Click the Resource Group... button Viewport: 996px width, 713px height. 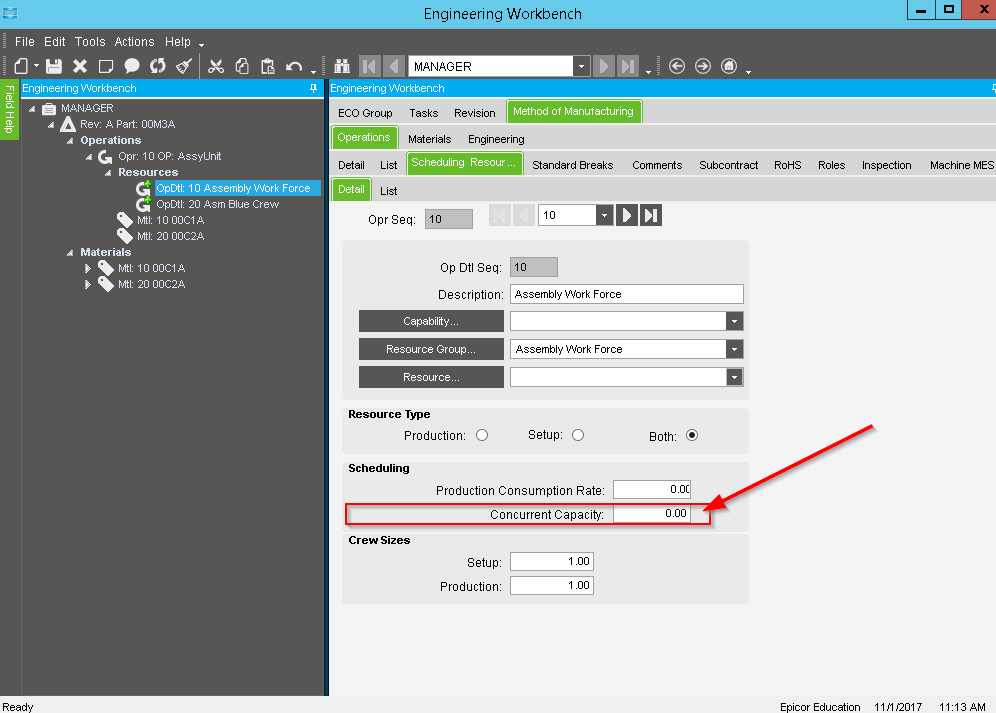(431, 349)
